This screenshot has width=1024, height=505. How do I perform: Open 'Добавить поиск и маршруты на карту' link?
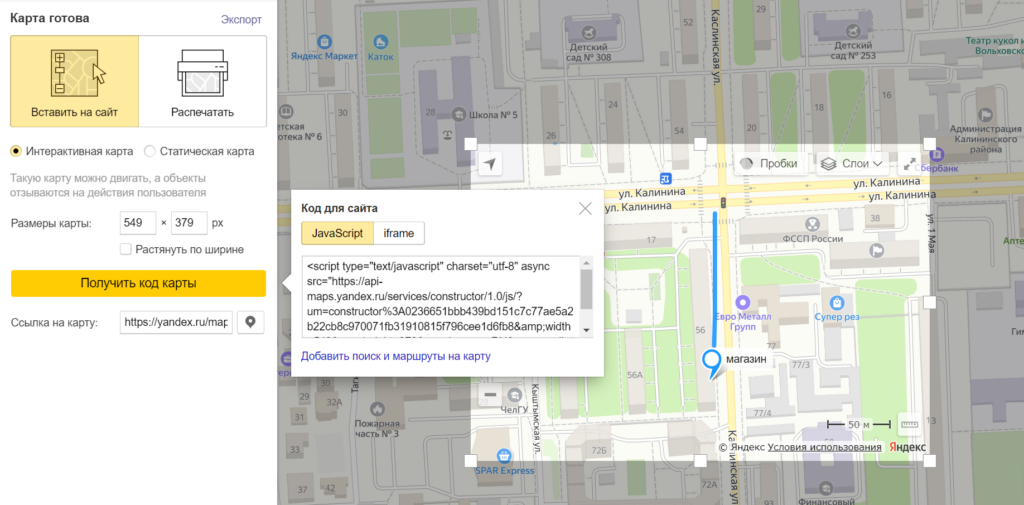(395, 356)
